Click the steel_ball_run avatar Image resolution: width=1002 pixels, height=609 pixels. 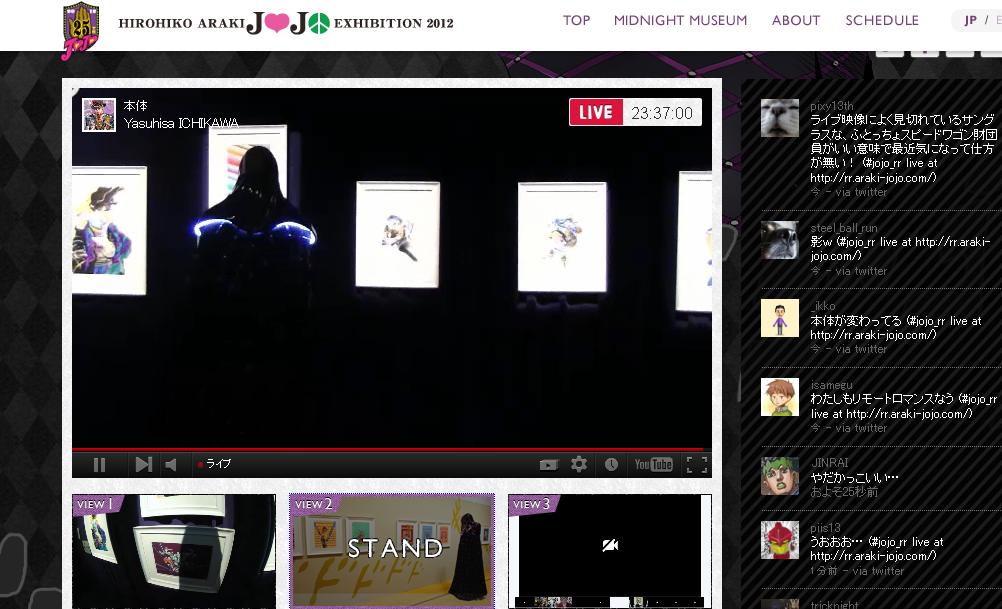[x=780, y=240]
